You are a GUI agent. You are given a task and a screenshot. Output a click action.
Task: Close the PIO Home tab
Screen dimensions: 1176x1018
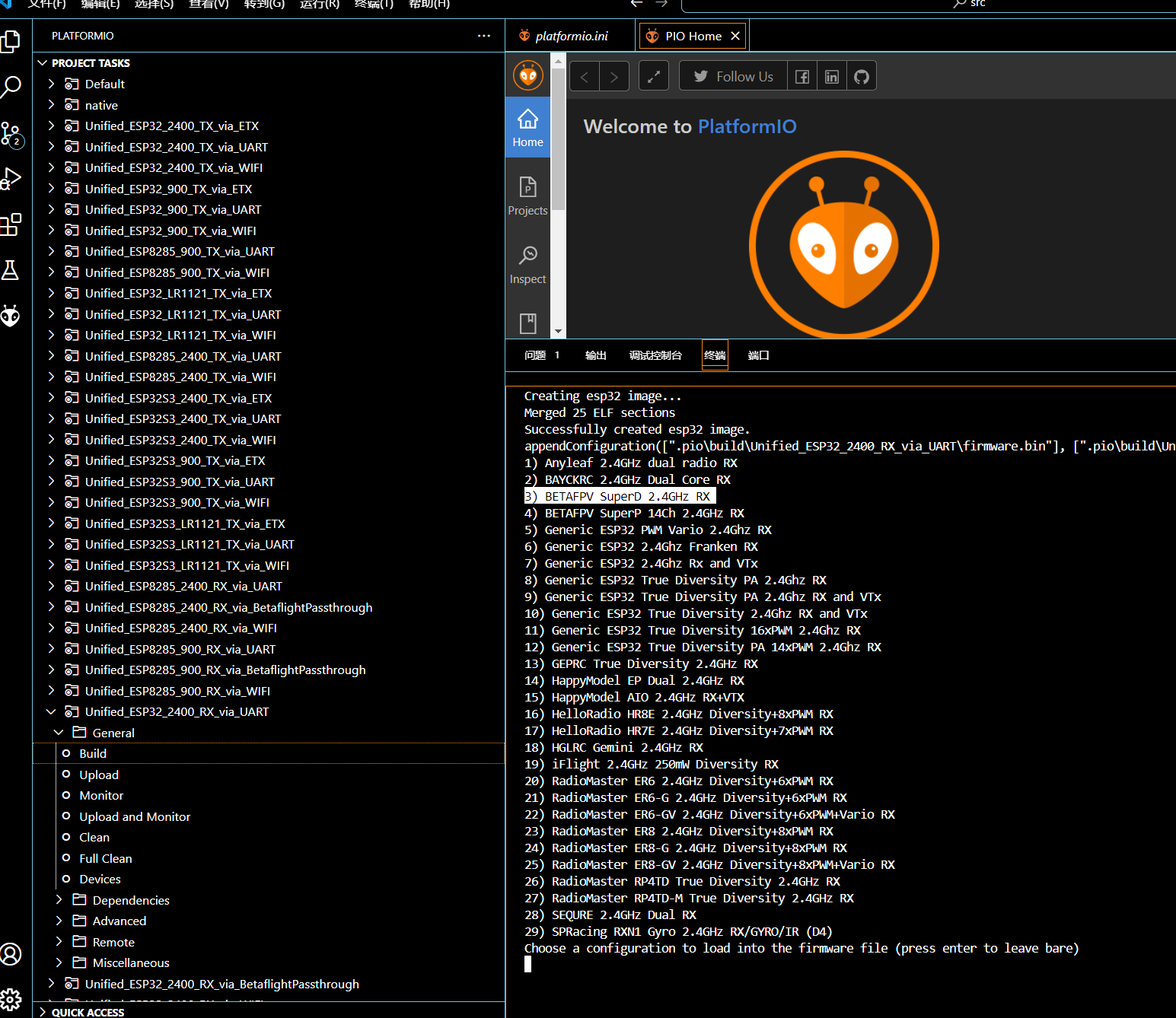pyautogui.click(x=735, y=36)
